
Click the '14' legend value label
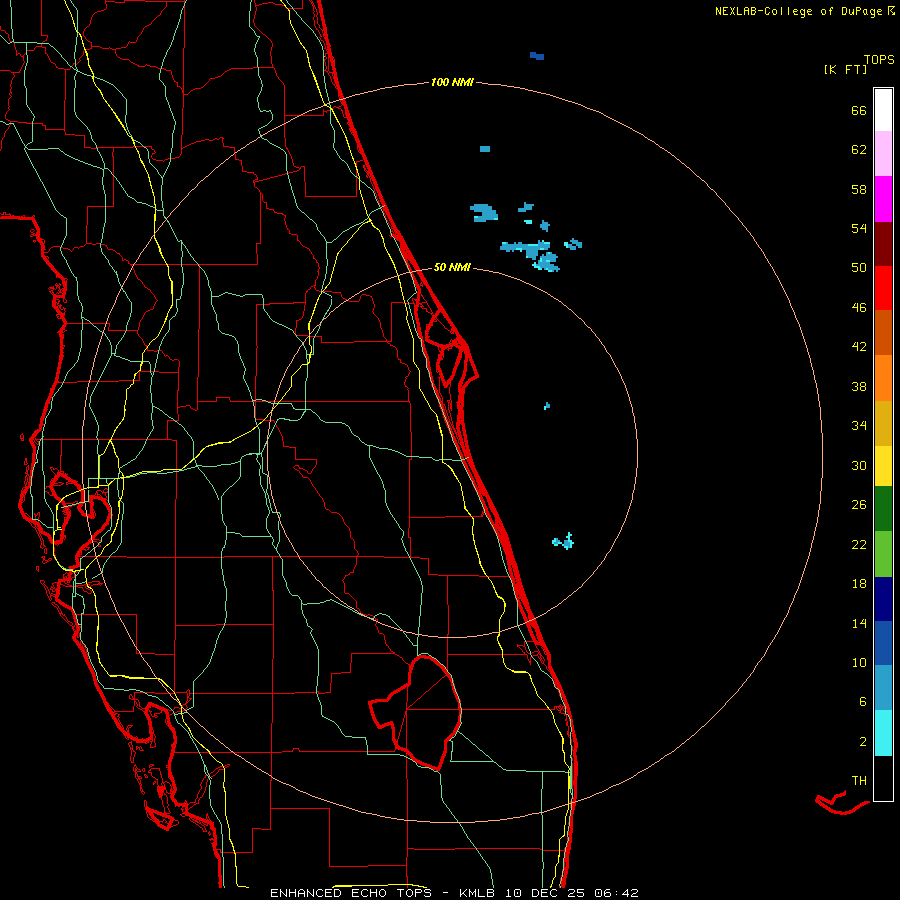pos(859,623)
